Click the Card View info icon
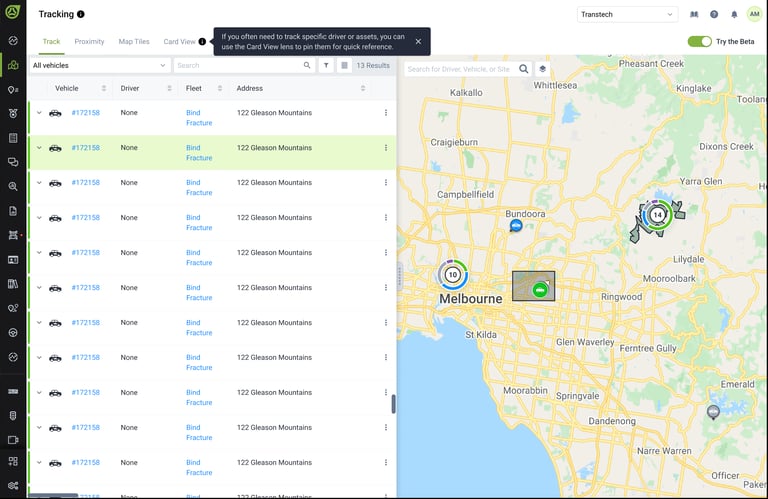 coord(202,42)
